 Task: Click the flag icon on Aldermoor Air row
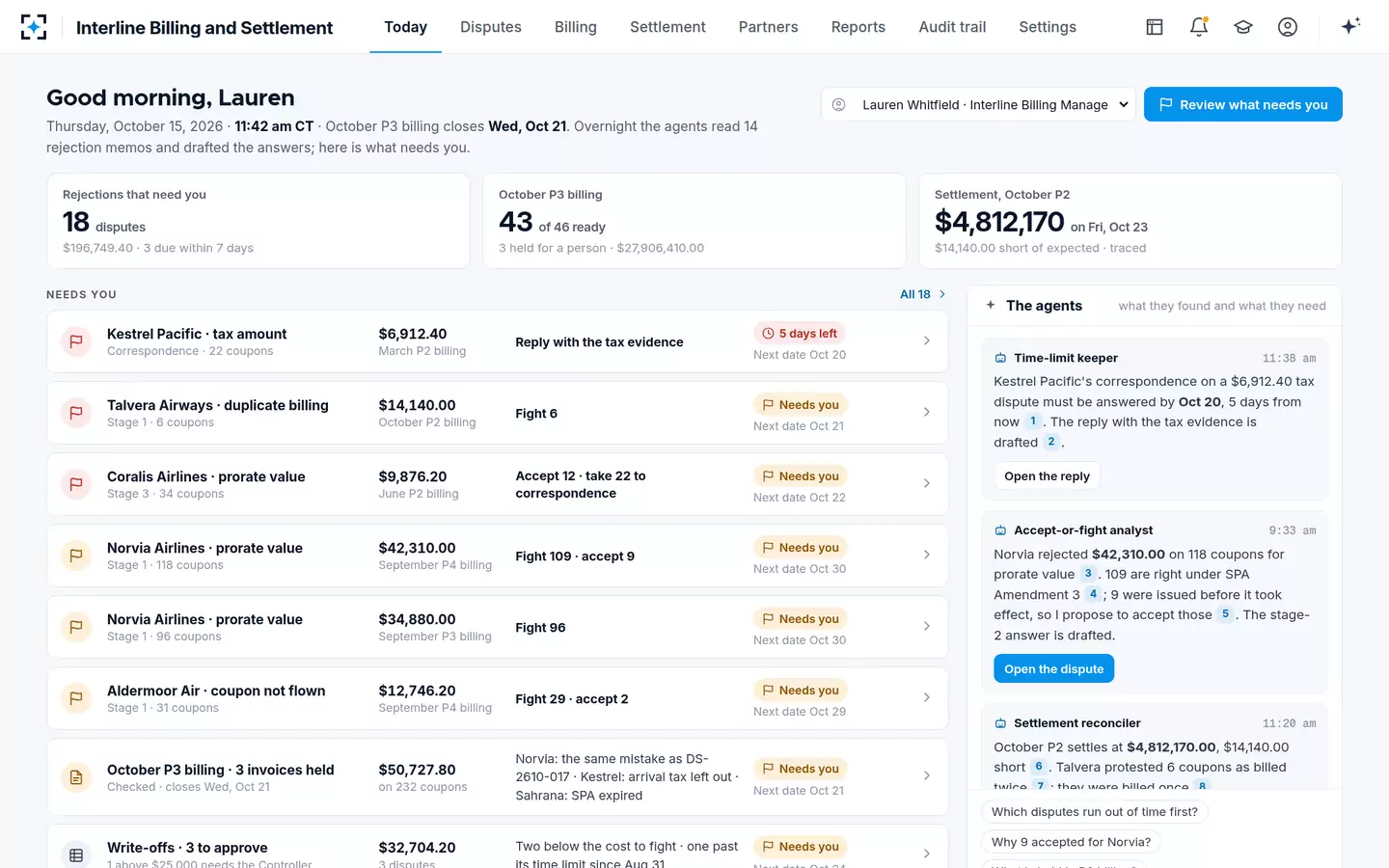click(76, 698)
